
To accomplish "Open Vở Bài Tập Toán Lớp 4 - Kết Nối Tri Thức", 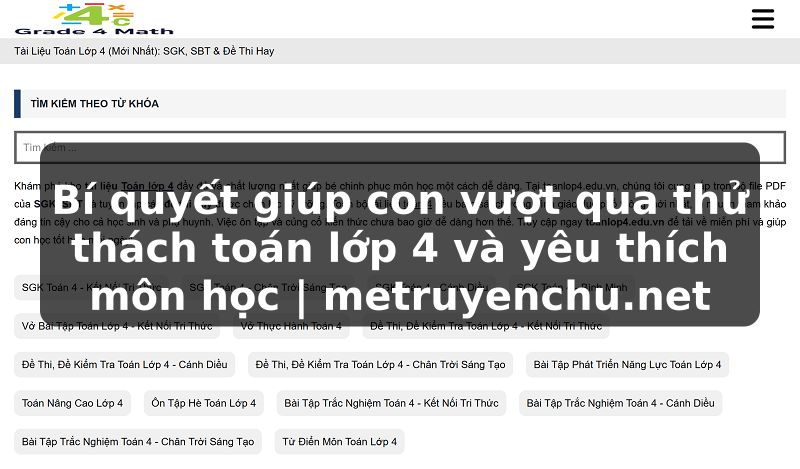I will pyautogui.click(x=117, y=326).
